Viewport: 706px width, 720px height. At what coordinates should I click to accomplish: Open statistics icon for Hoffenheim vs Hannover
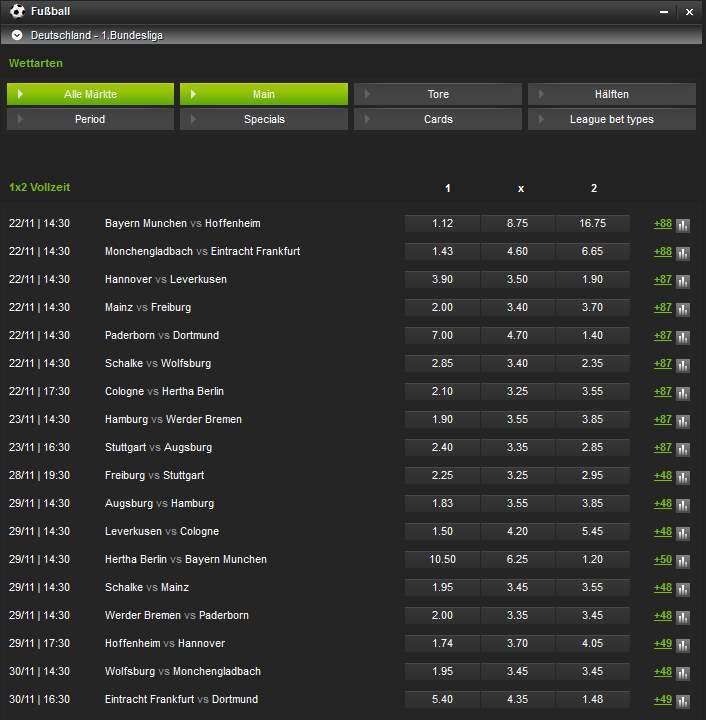(683, 646)
